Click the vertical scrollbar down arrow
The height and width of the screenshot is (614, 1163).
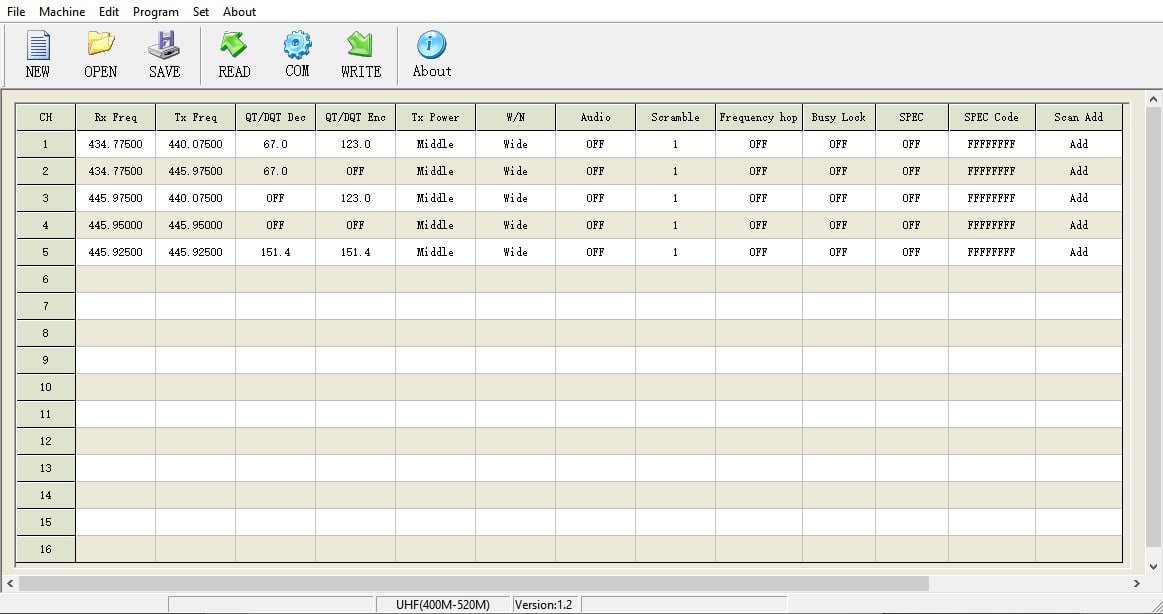pos(1153,567)
